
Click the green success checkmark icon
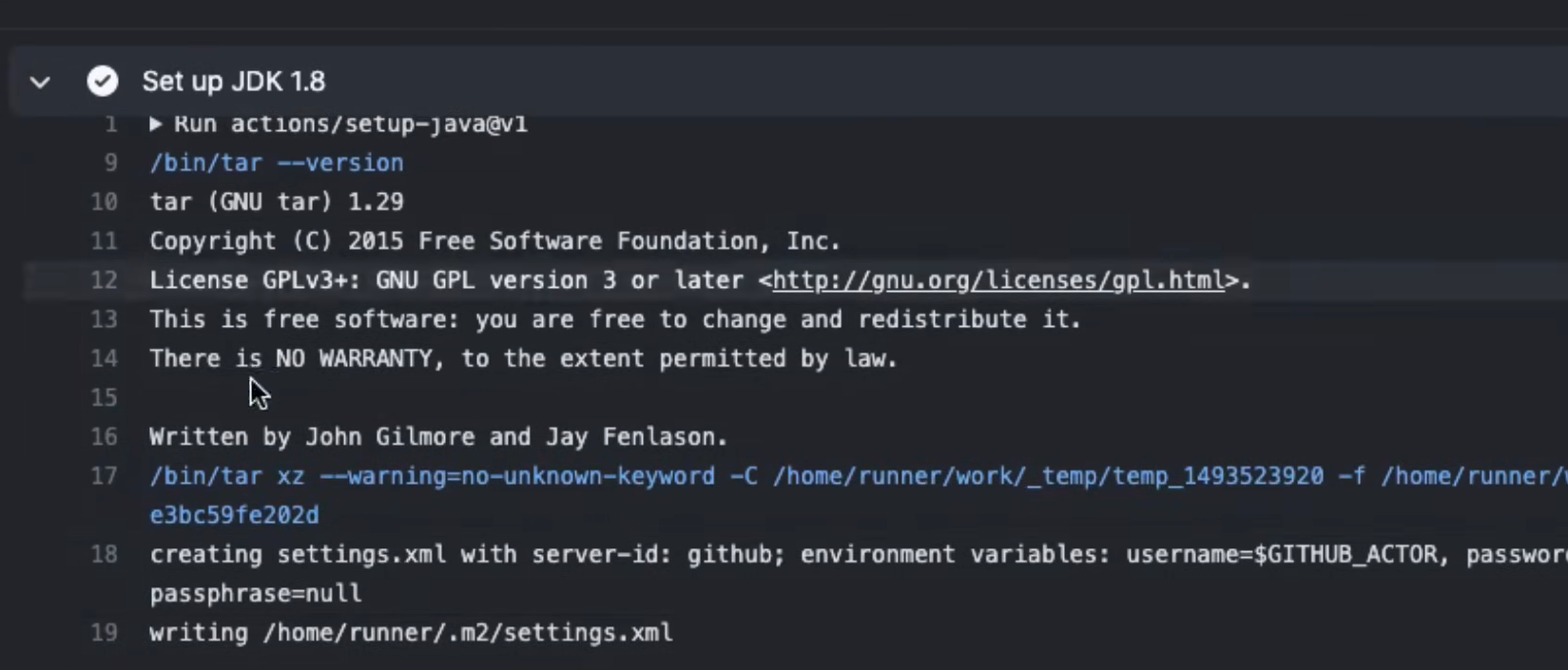(103, 82)
